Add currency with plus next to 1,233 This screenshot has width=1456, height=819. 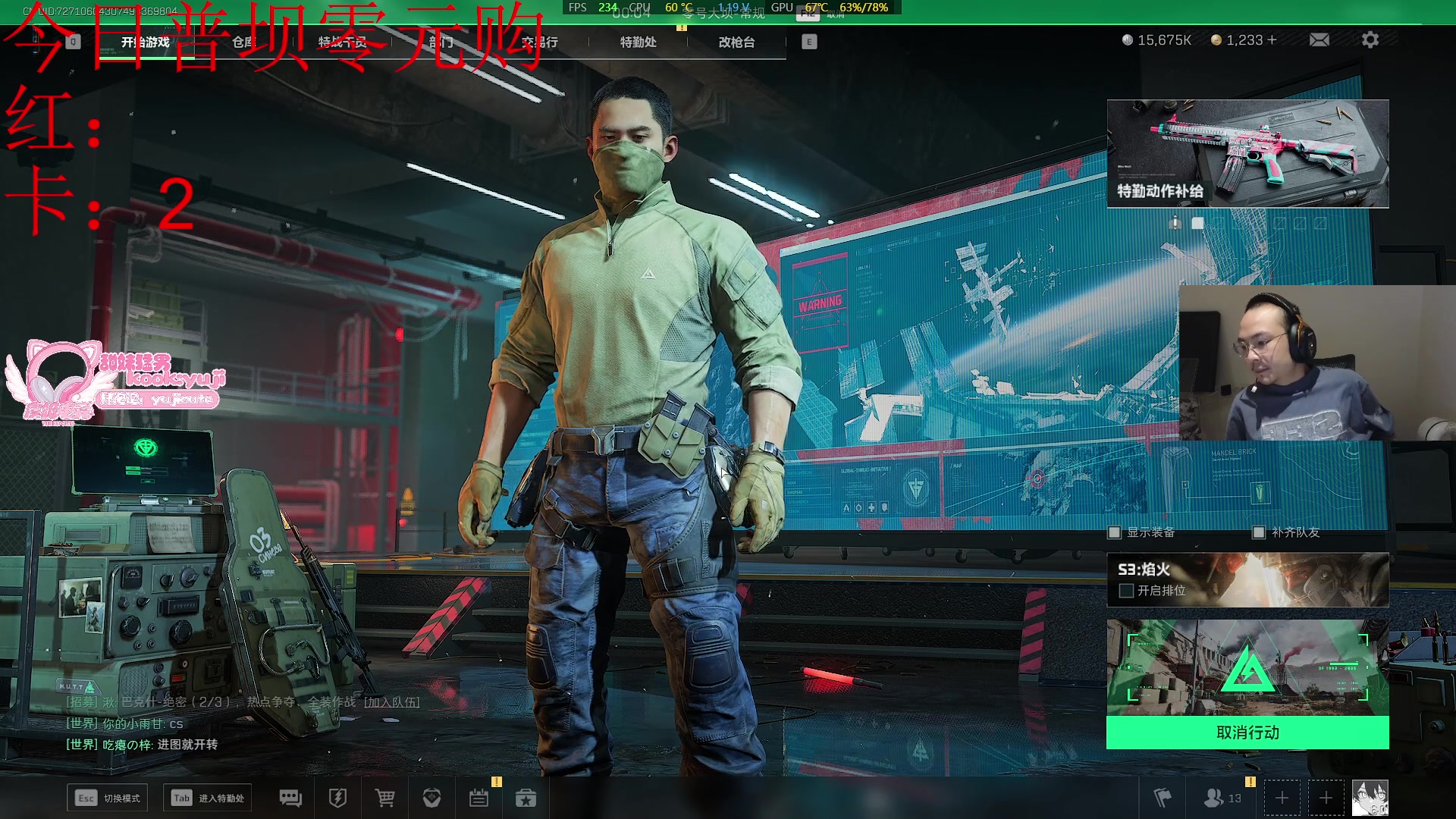pyautogui.click(x=1272, y=39)
